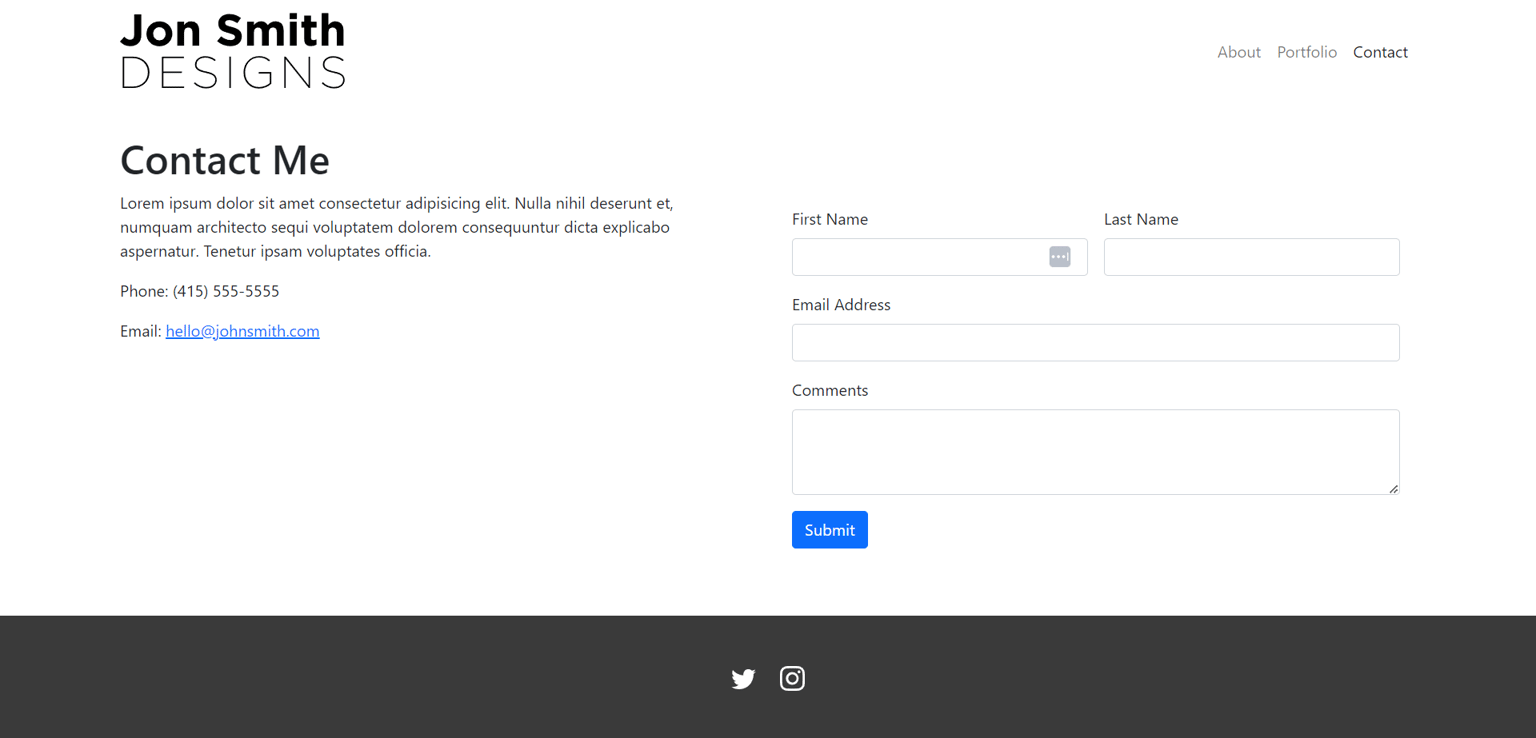Focus the Last Name input field

click(x=1252, y=257)
